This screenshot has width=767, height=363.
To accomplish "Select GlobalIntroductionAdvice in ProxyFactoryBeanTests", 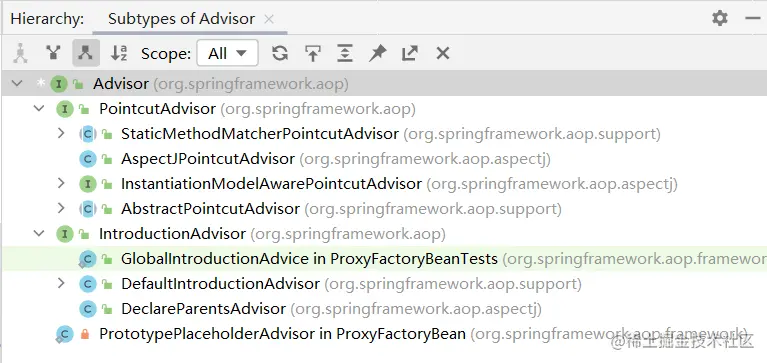I will (x=384, y=259).
